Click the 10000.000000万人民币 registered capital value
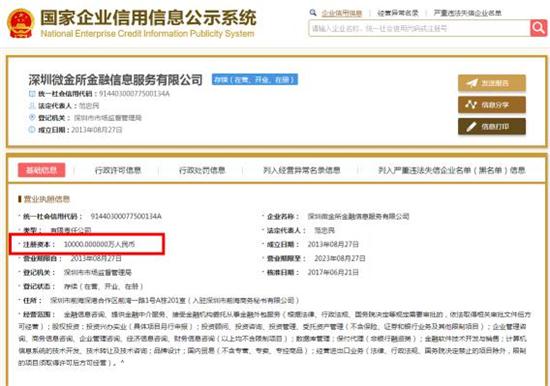550x386 pixels. click(x=99, y=244)
